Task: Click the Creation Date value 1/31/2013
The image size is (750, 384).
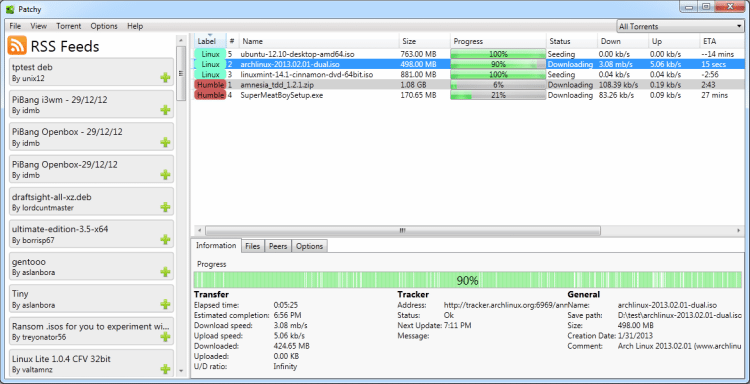Action: 635,336
